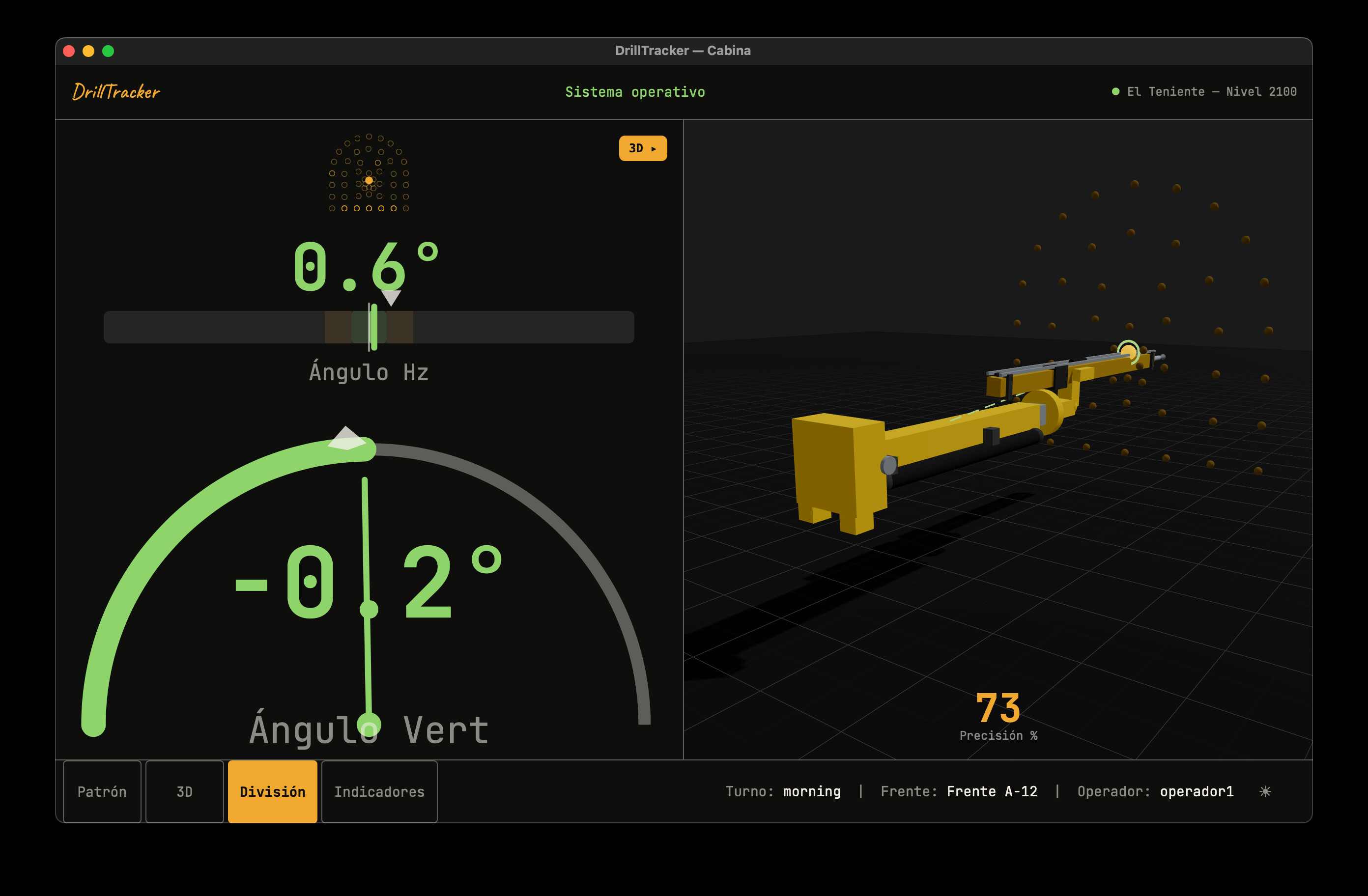
Task: Switch to the 3D tab
Action: (x=184, y=791)
